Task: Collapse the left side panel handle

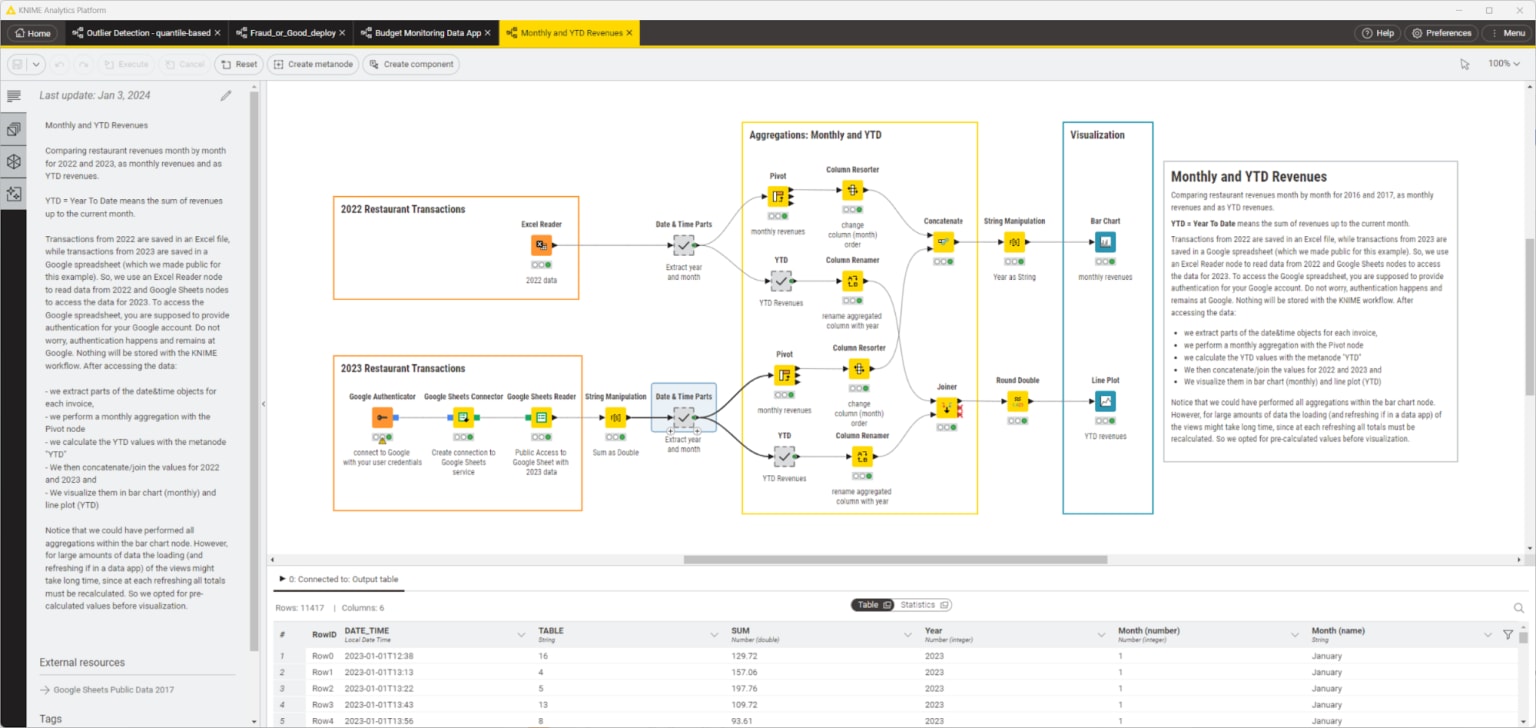Action: pyautogui.click(x=263, y=404)
